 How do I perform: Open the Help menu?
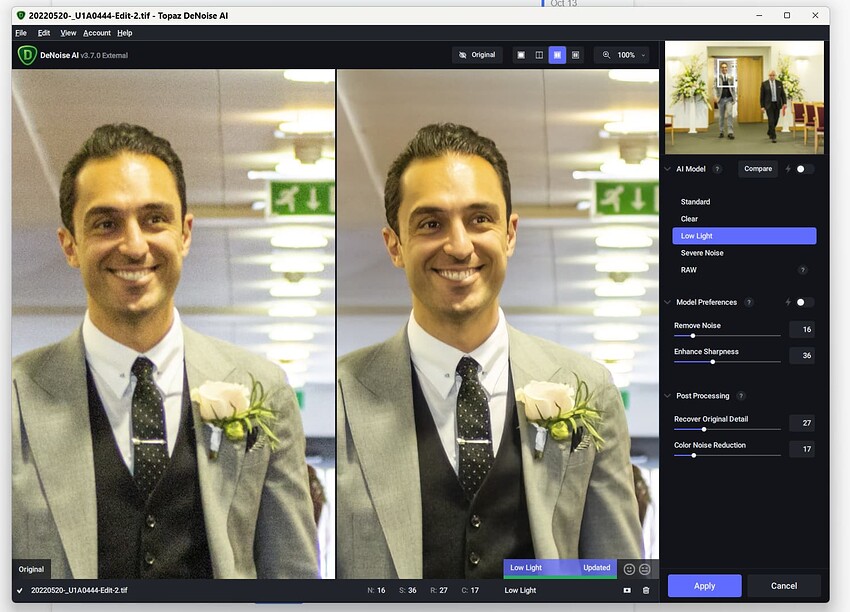[125, 33]
